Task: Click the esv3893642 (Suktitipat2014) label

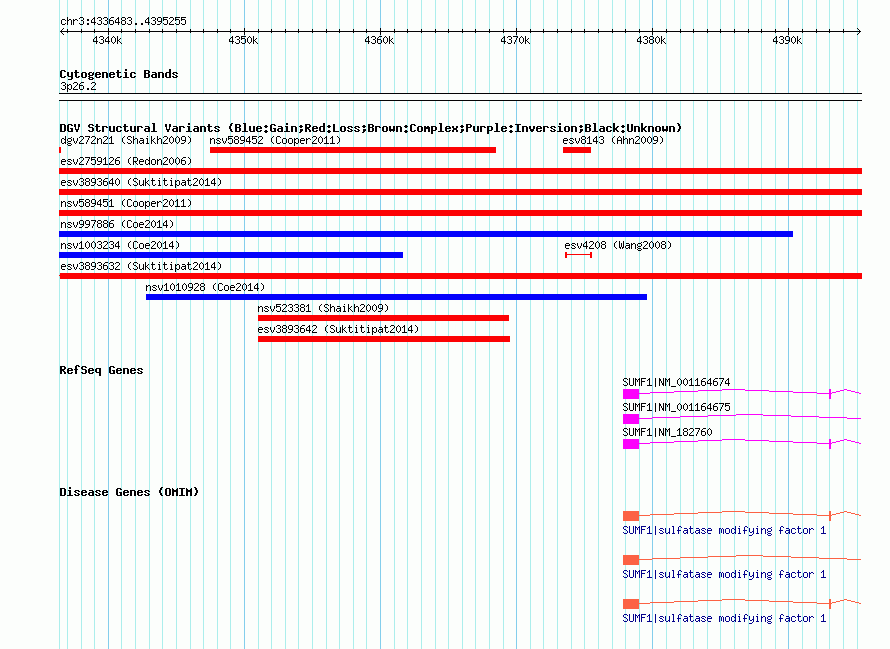Action: point(338,329)
